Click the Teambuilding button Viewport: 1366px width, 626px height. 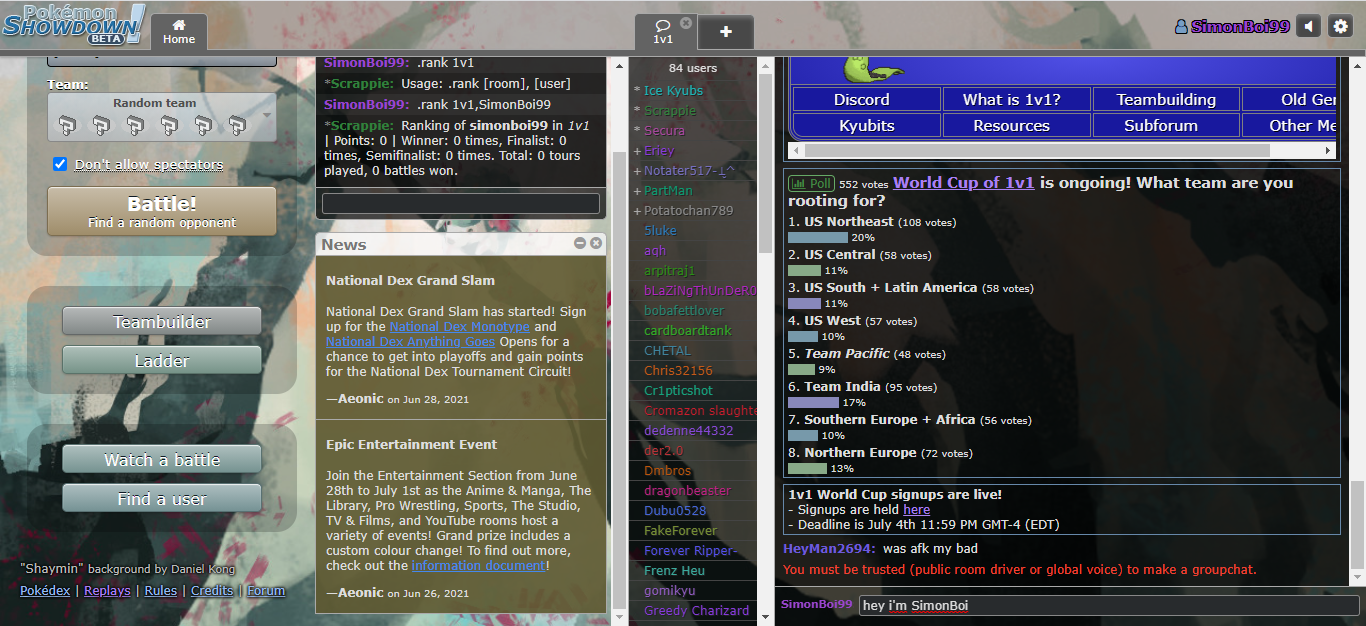(1166, 99)
